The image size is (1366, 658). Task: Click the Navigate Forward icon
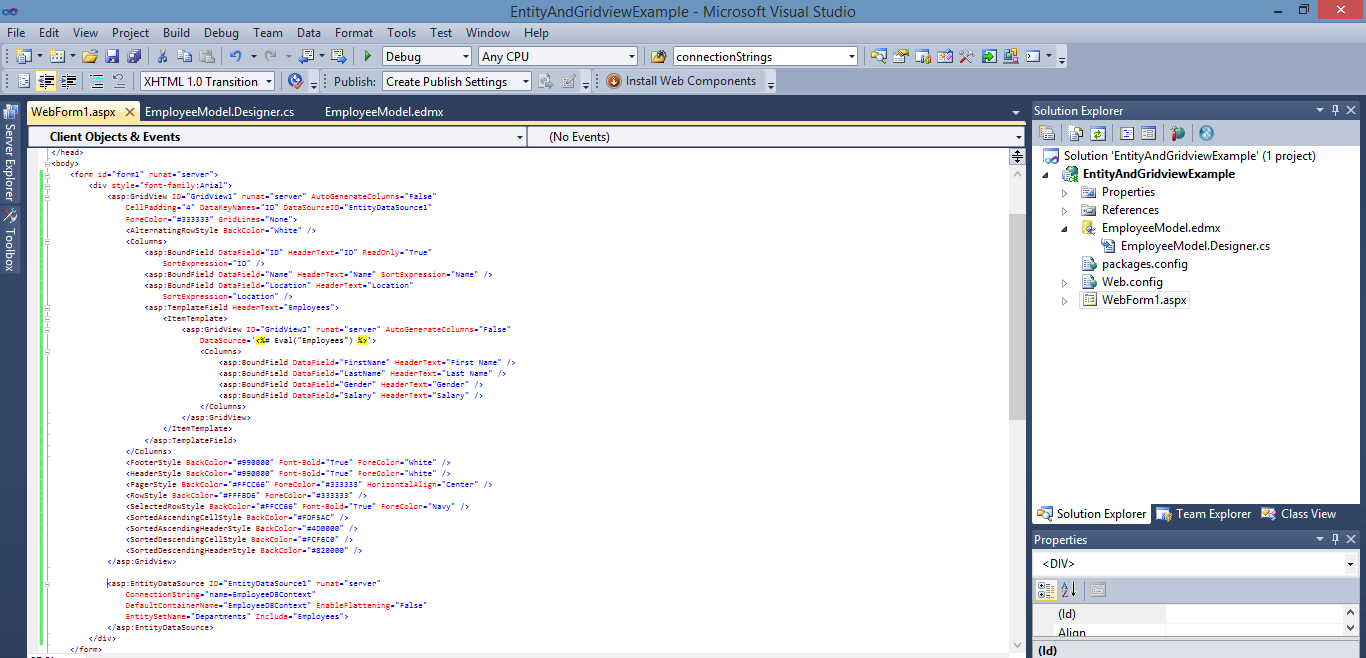338,56
